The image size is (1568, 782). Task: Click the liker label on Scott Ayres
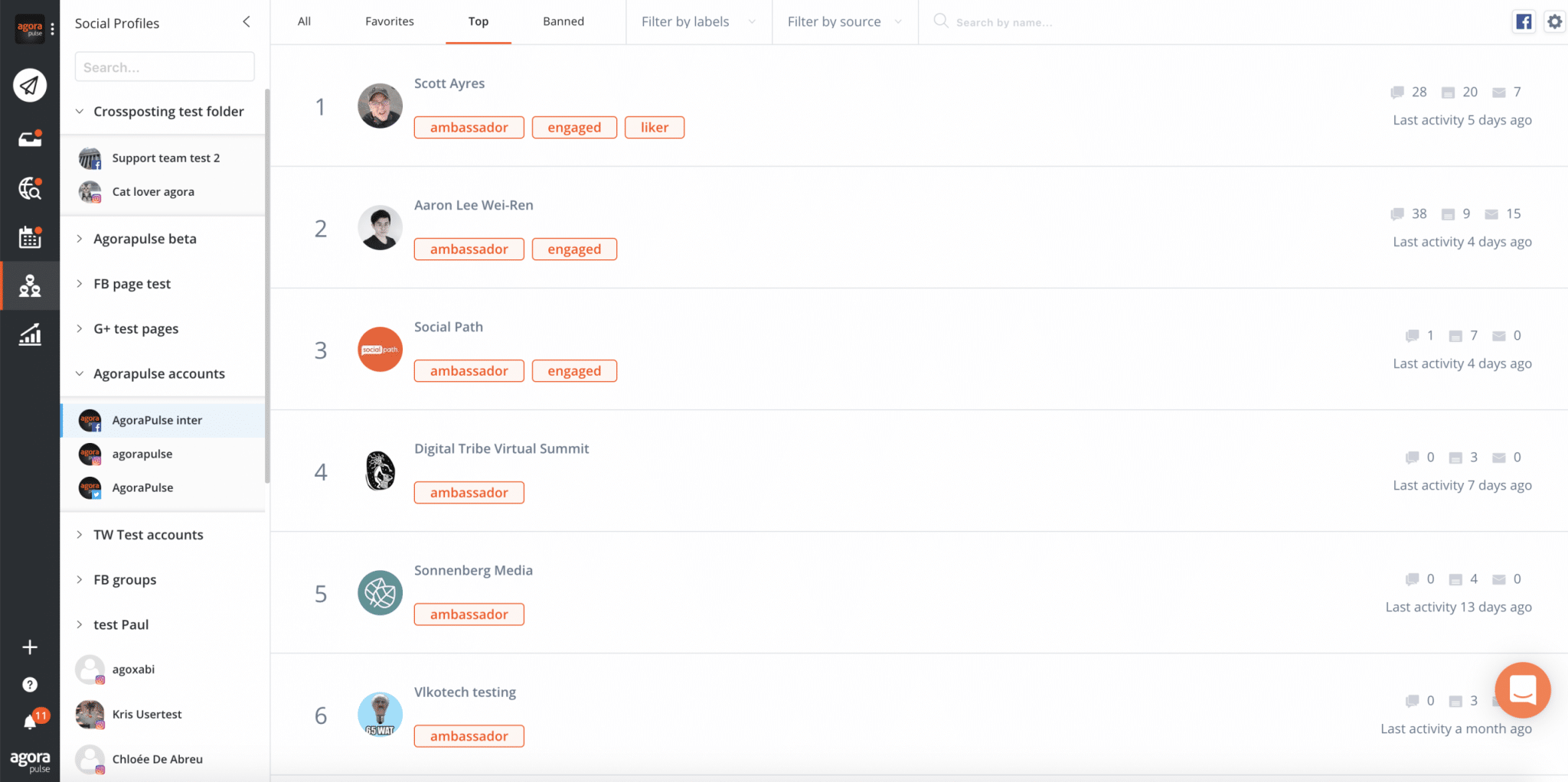pos(654,128)
